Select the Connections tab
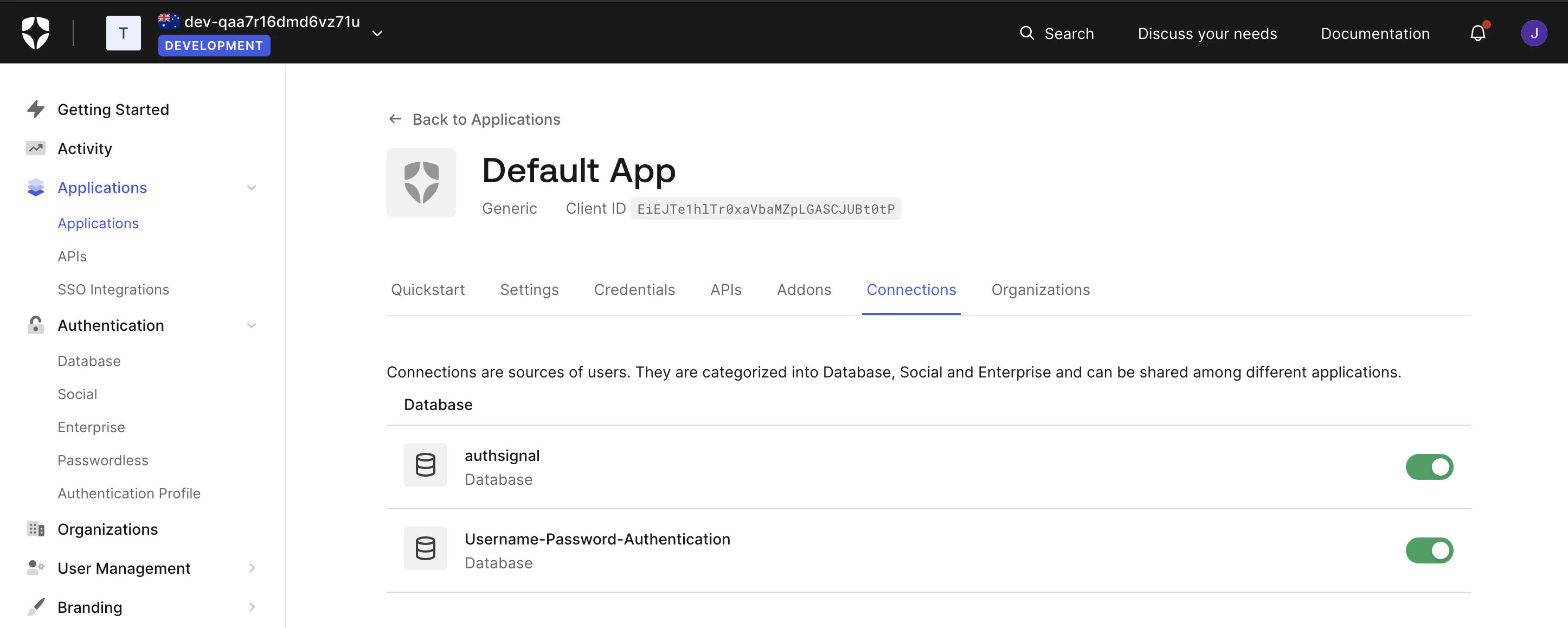Viewport: 1568px width, 628px height. pyautogui.click(x=911, y=290)
